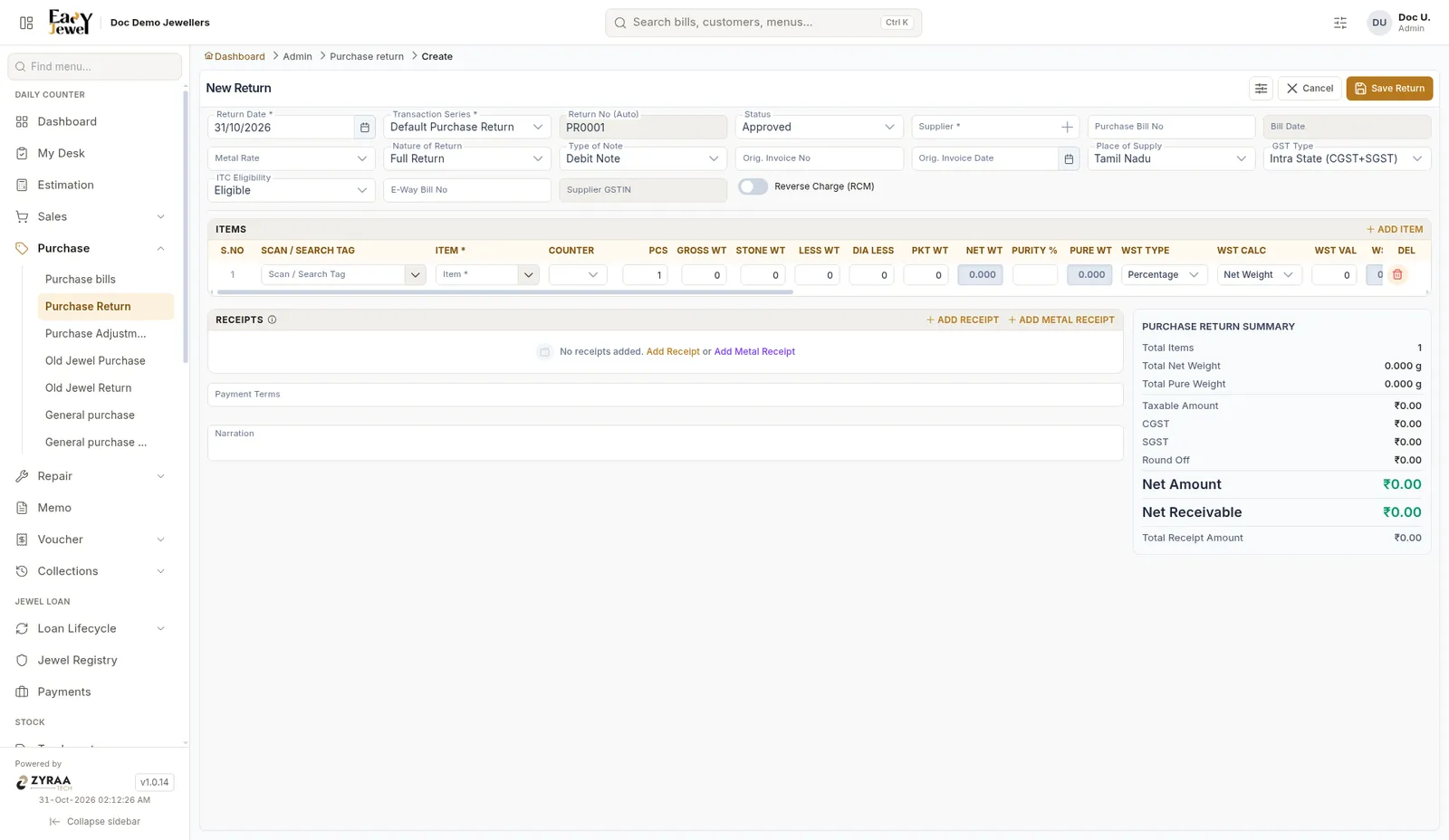1449x840 pixels.
Task: Click the DU user avatar
Action: tap(1379, 23)
